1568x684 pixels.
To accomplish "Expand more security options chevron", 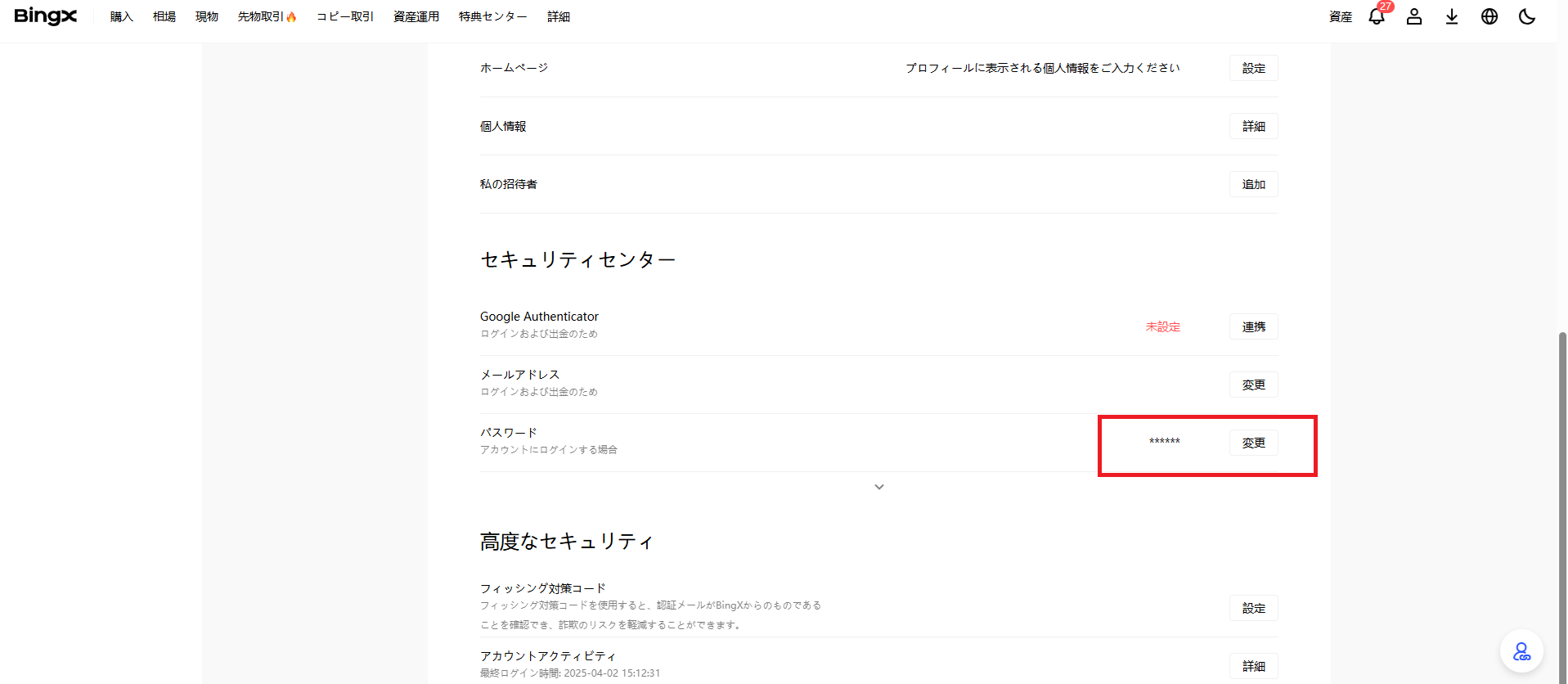I will 879,487.
